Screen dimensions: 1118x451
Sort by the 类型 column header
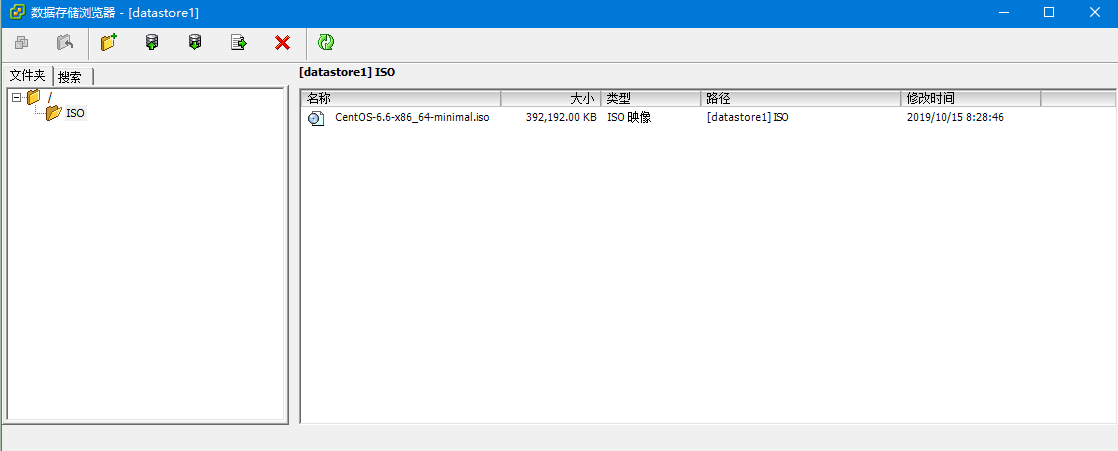[651, 98]
